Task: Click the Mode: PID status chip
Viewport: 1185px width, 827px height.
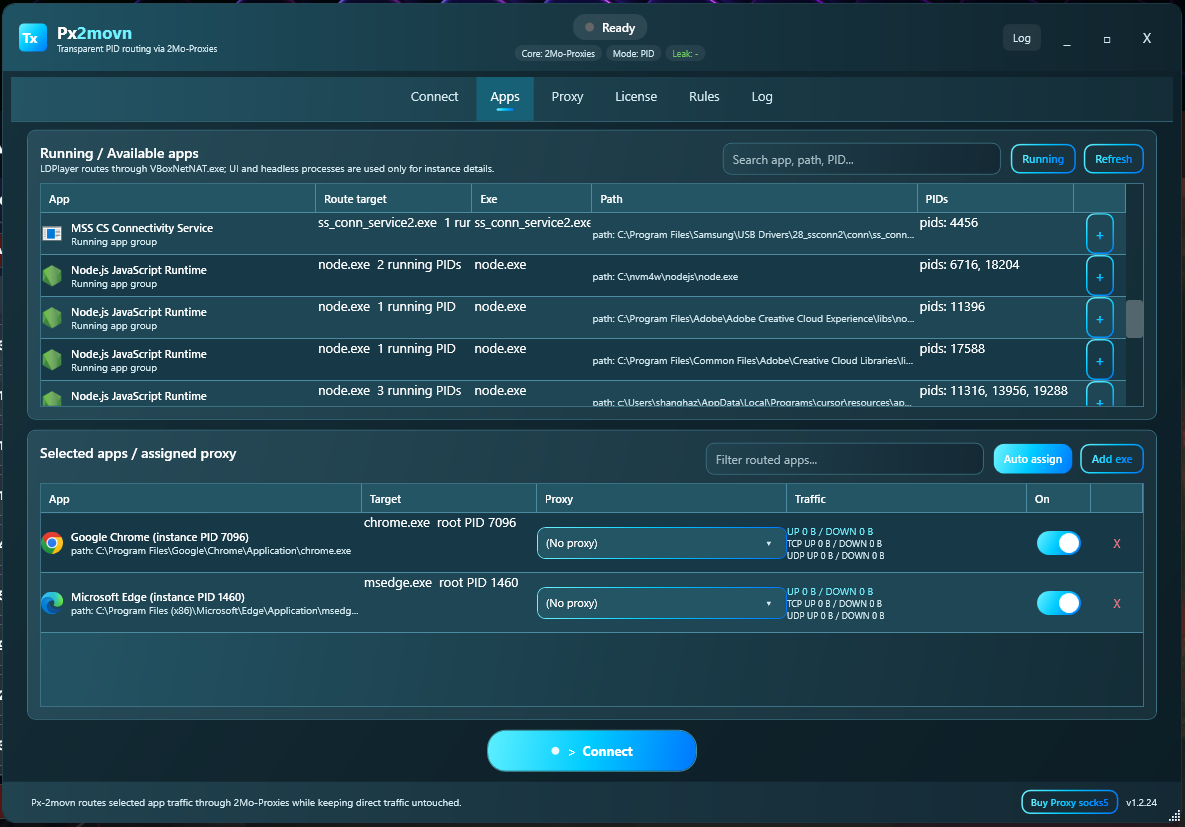Action: pyautogui.click(x=633, y=54)
